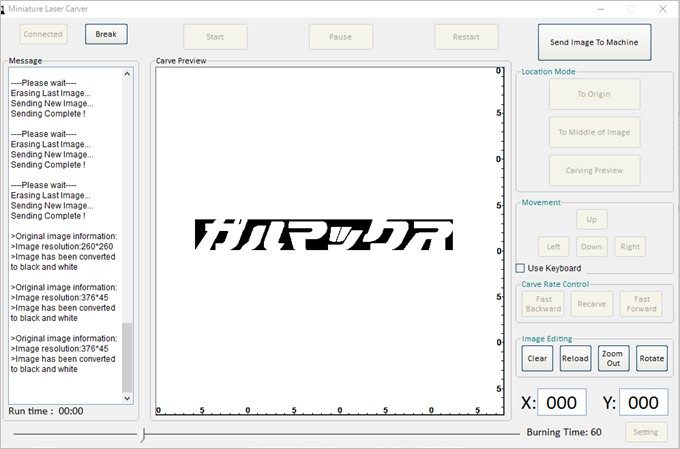Click the 'Image resolution:260*260' message line
The width and height of the screenshot is (680, 449).
62,246
